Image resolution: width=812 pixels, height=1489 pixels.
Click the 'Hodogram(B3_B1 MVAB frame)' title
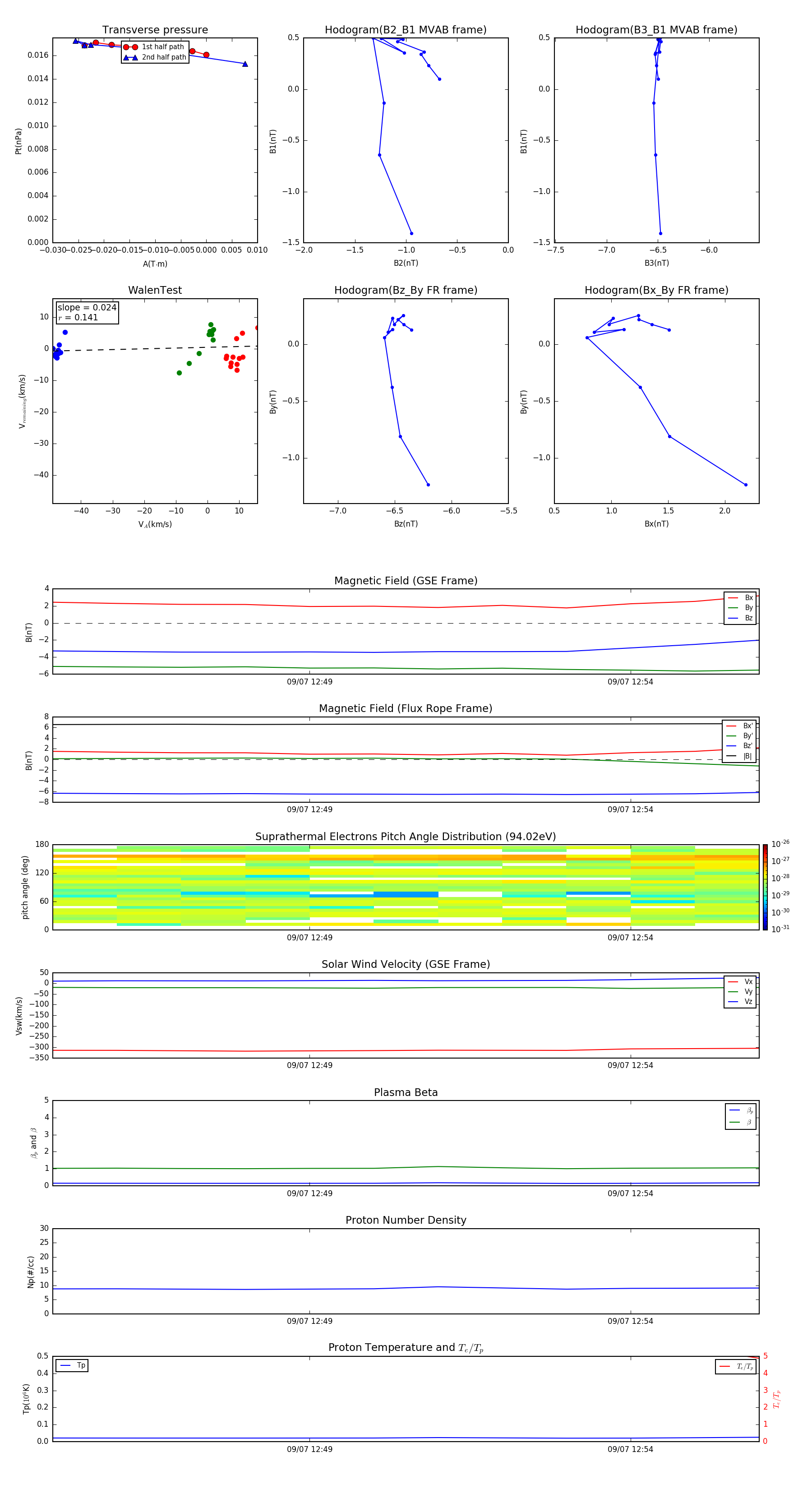(x=656, y=30)
